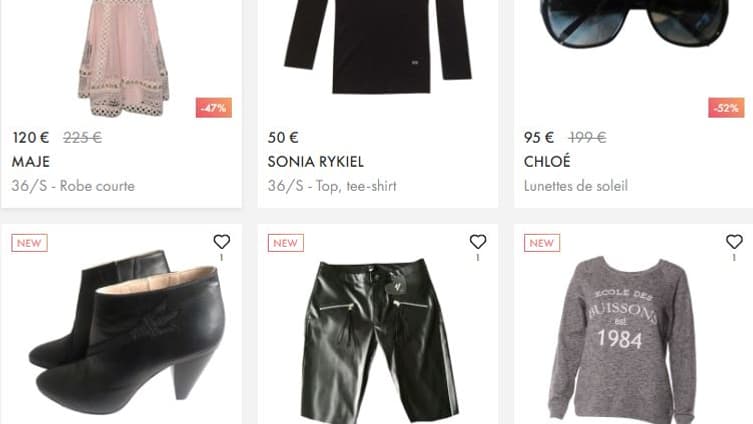The image size is (753, 424).
Task: View the black leather shorts photo
Action: pyautogui.click(x=378, y=340)
